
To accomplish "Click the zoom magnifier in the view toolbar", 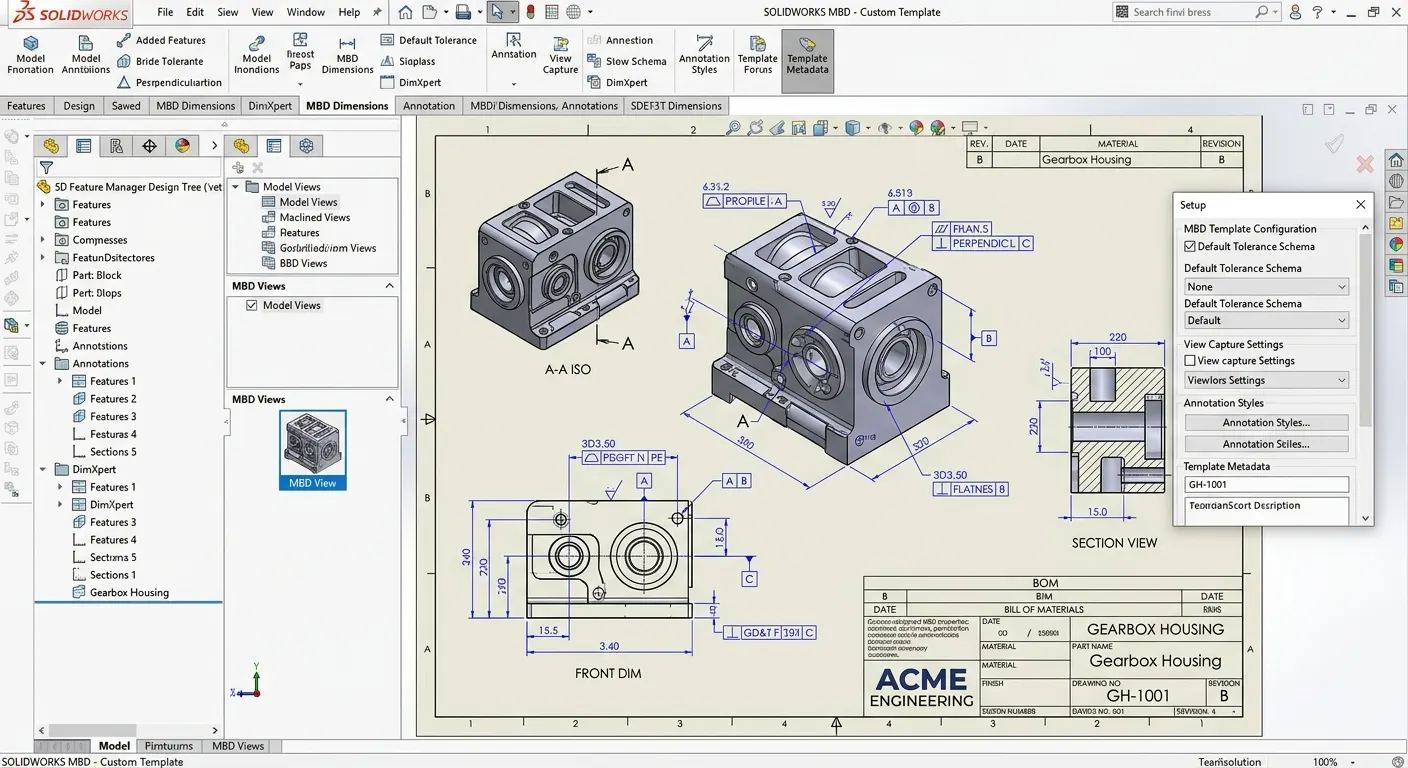I will pos(733,128).
